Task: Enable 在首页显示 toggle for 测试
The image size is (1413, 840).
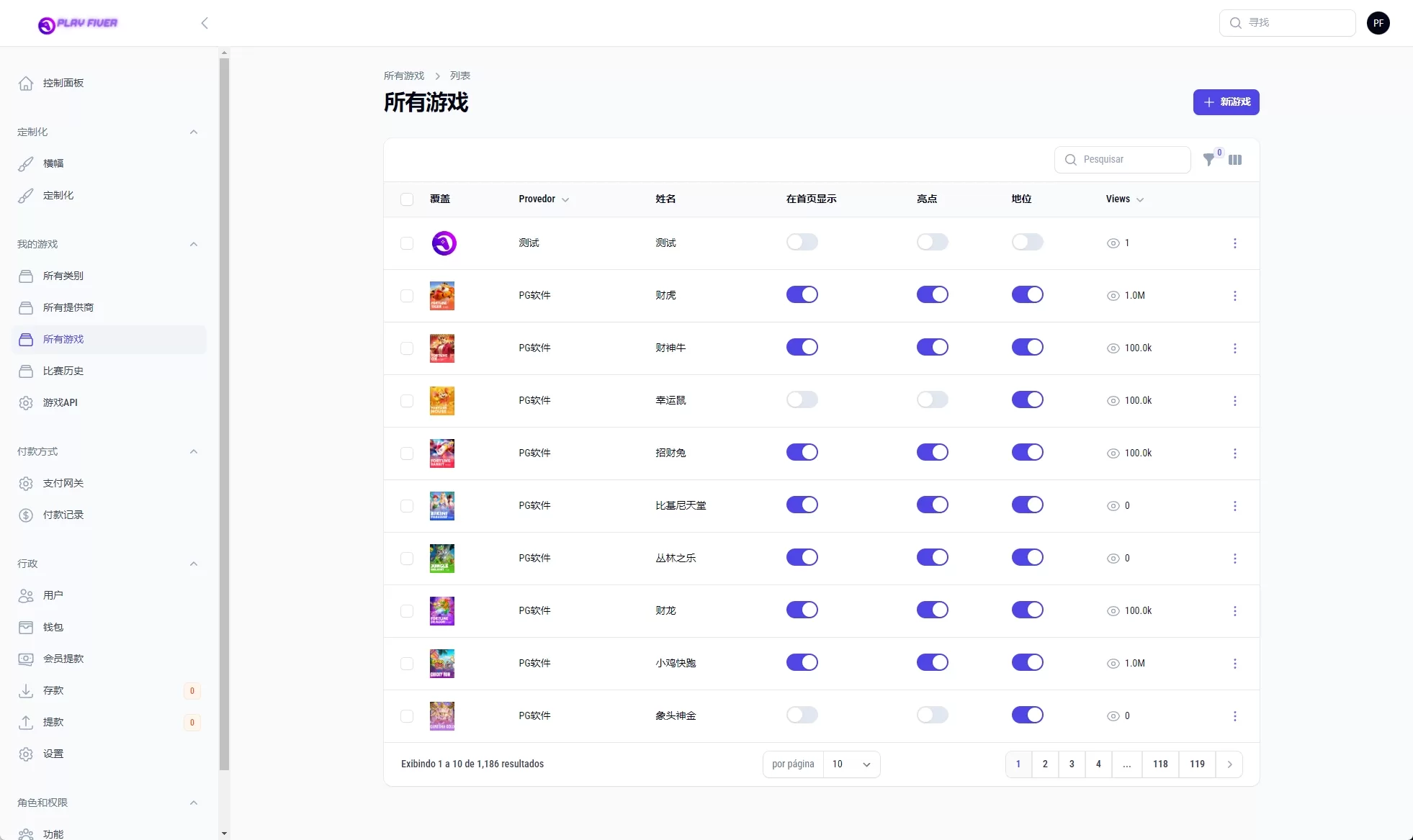Action: click(802, 242)
